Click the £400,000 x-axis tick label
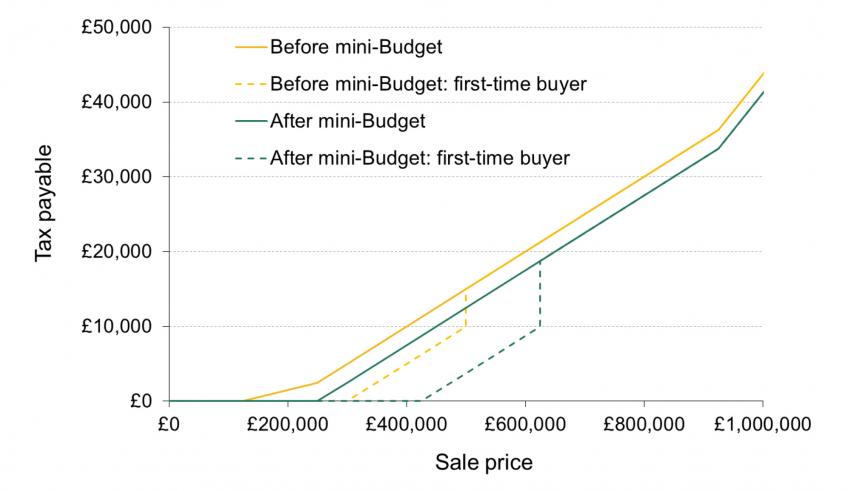Image resolution: width=848 pixels, height=491 pixels. coord(406,422)
